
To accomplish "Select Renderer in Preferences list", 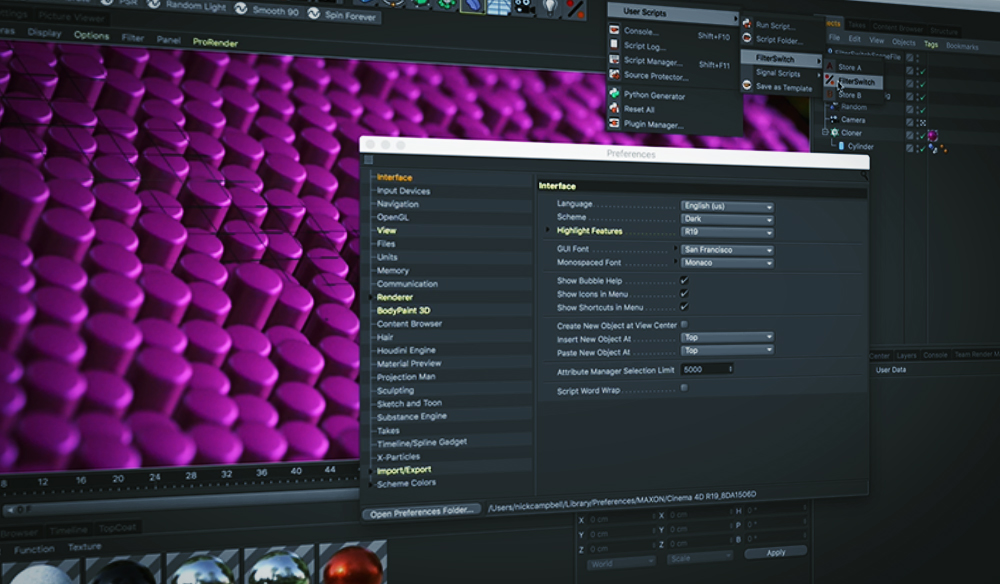I will [395, 297].
